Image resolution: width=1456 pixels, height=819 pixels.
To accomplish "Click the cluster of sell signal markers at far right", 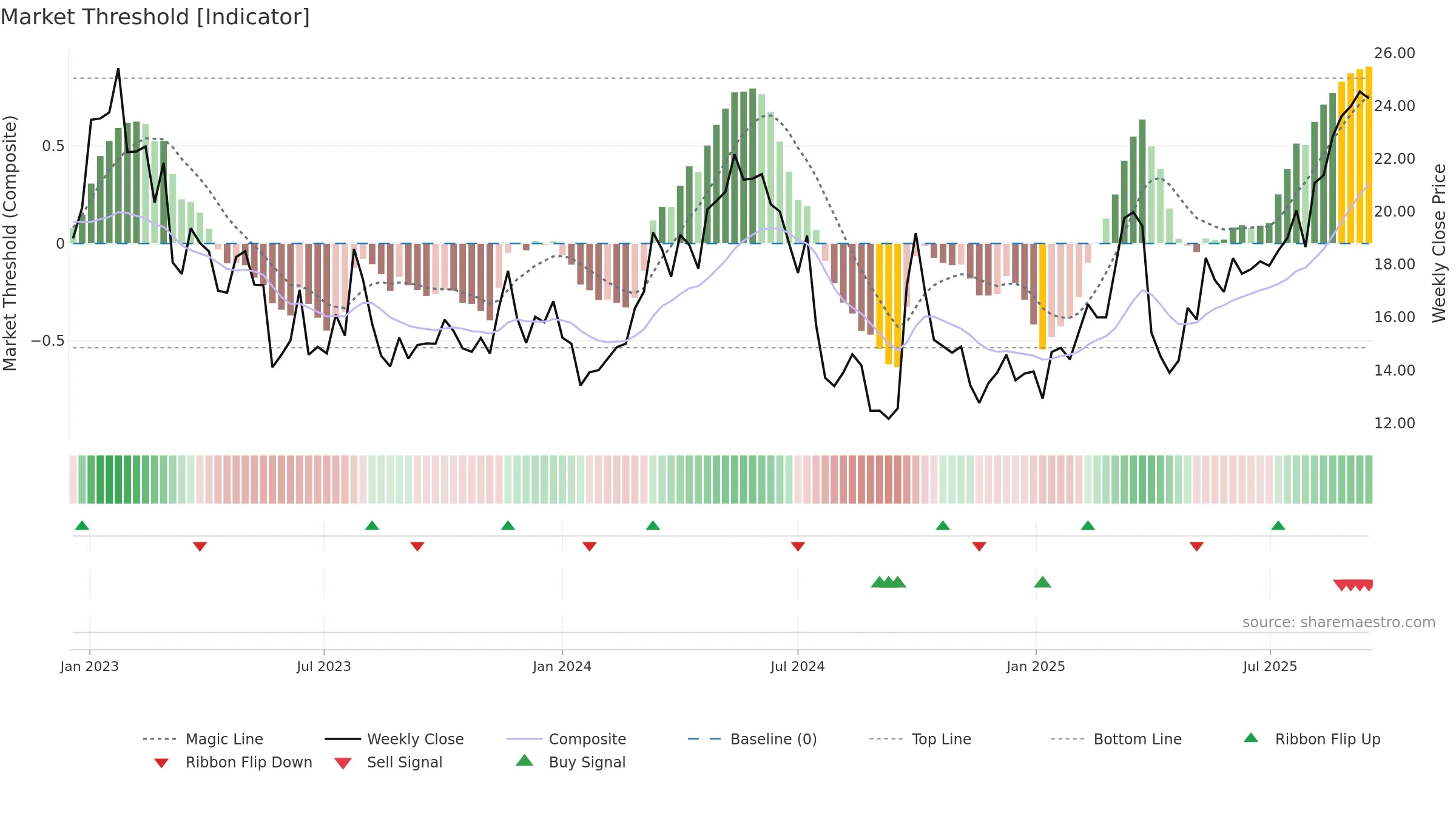I will pyautogui.click(x=1353, y=585).
